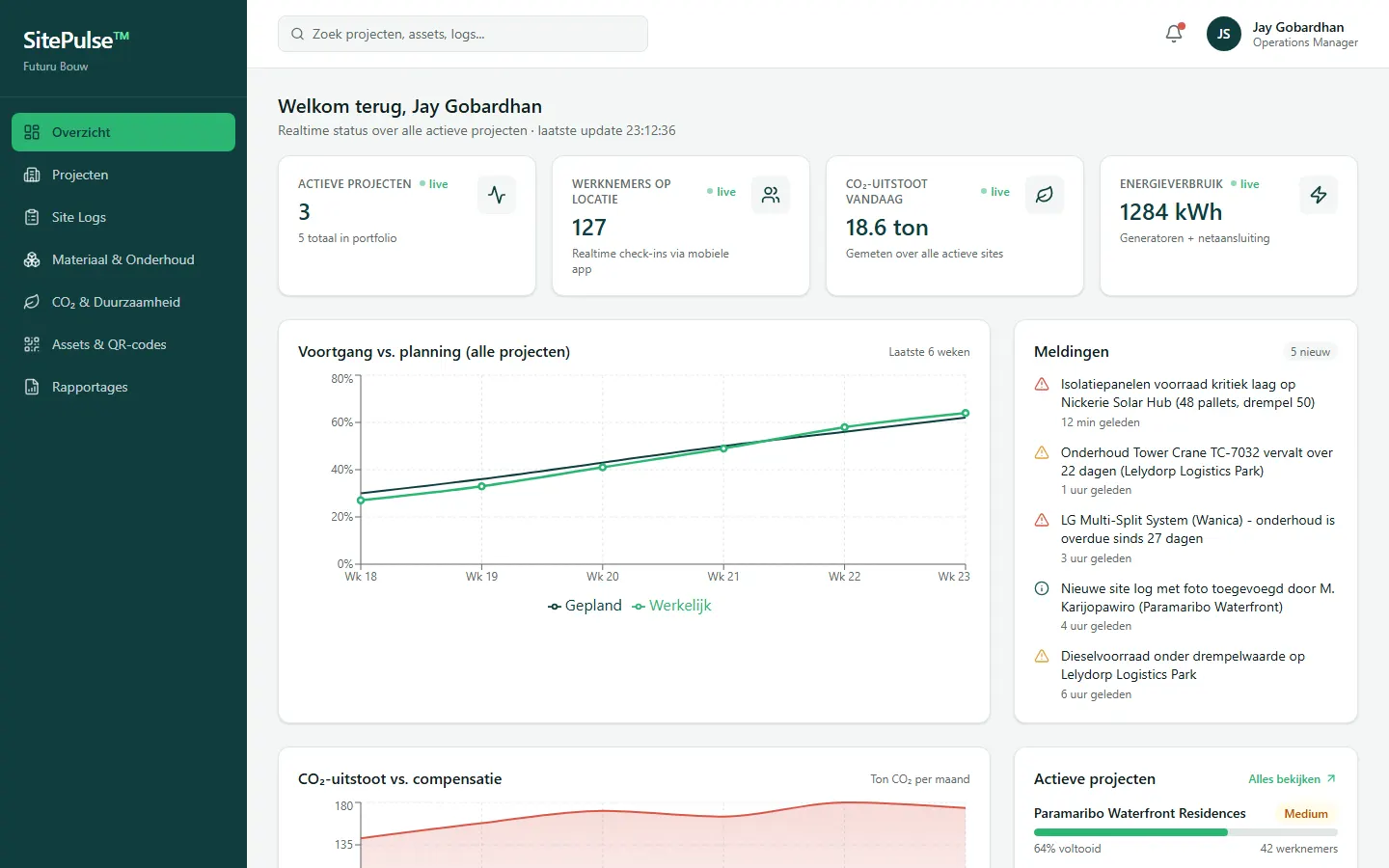Image resolution: width=1389 pixels, height=868 pixels.
Task: Open Paramaribo Waterfront Residences project
Action: tap(1140, 814)
